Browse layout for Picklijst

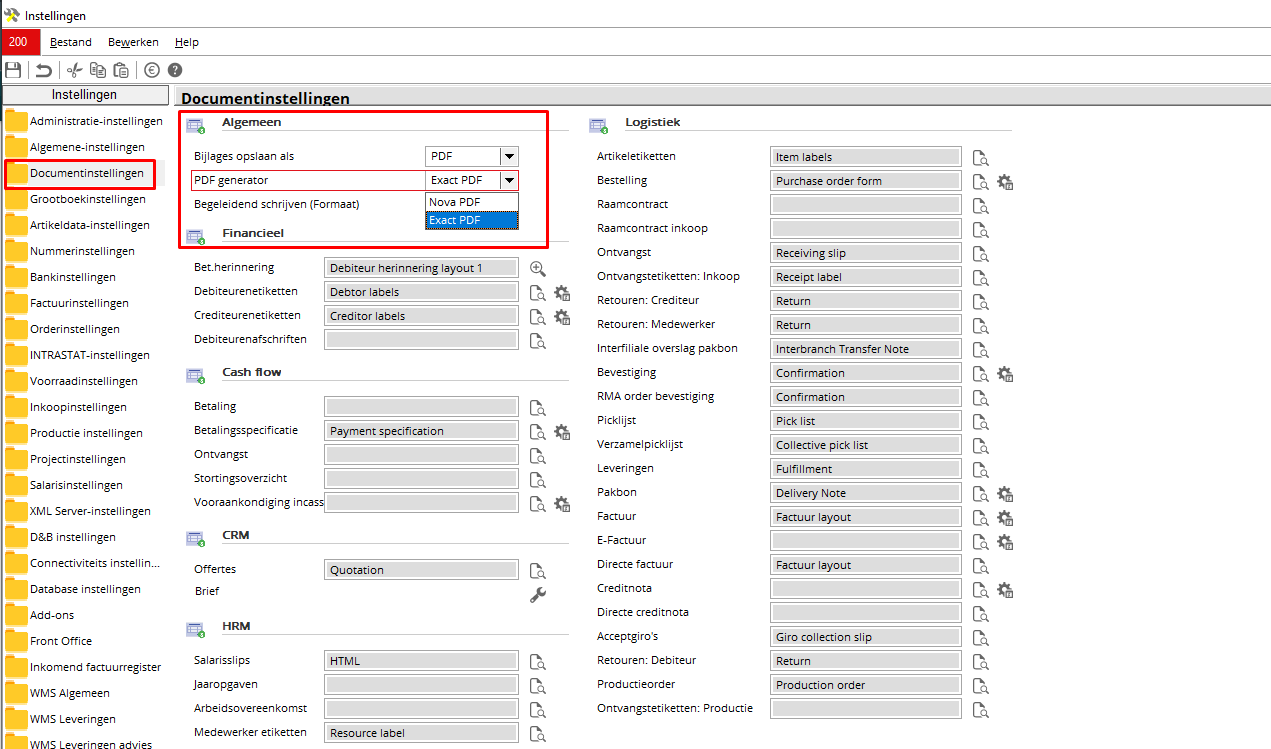coord(982,421)
